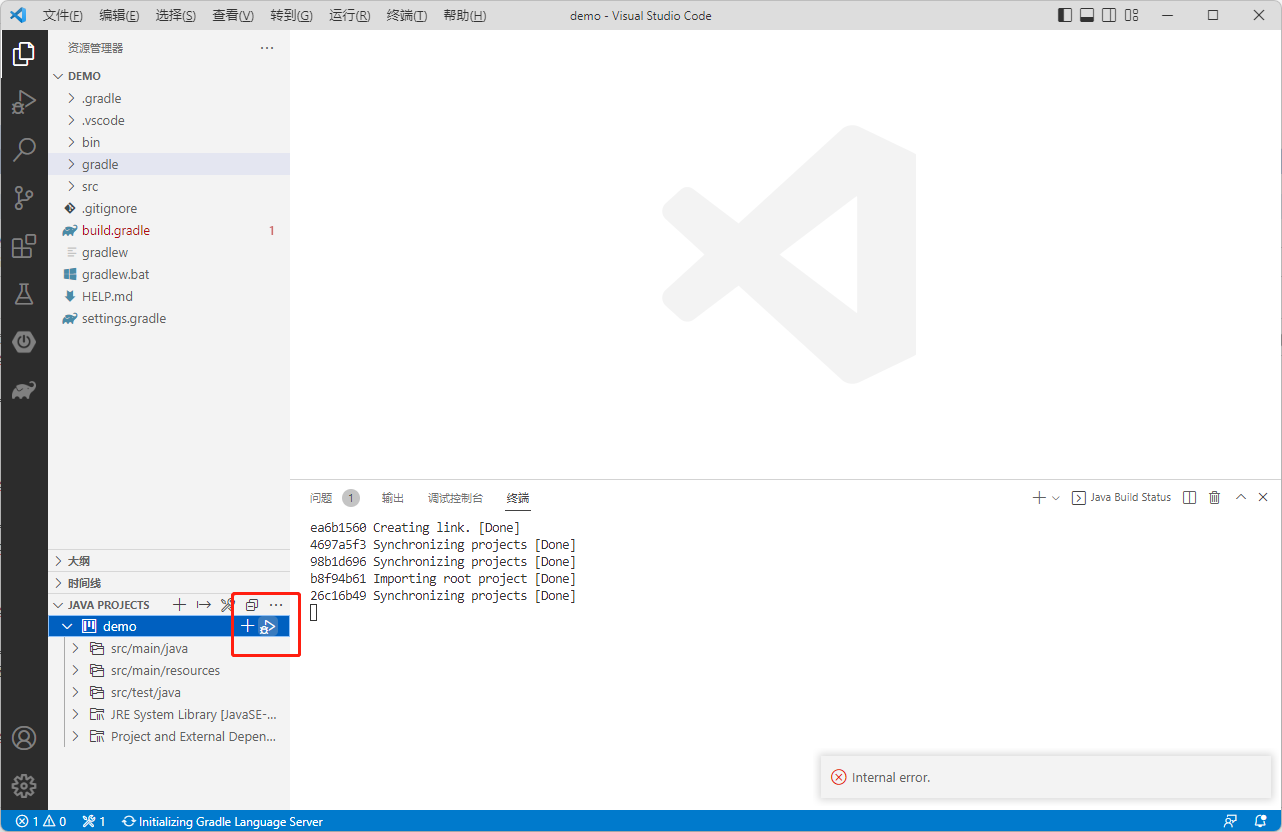Viewport: 1282px width, 832px height.
Task: Open the 帮助(H) menu
Action: coord(465,15)
